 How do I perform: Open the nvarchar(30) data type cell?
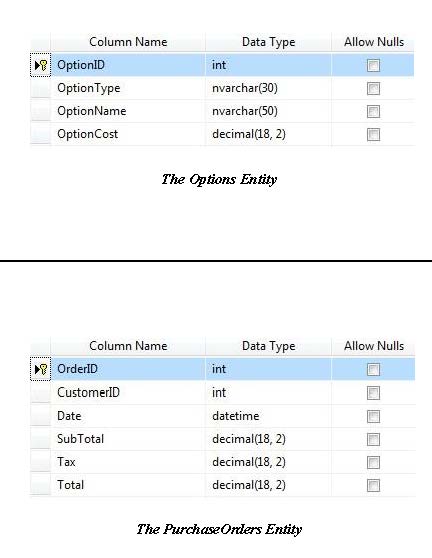point(268,88)
